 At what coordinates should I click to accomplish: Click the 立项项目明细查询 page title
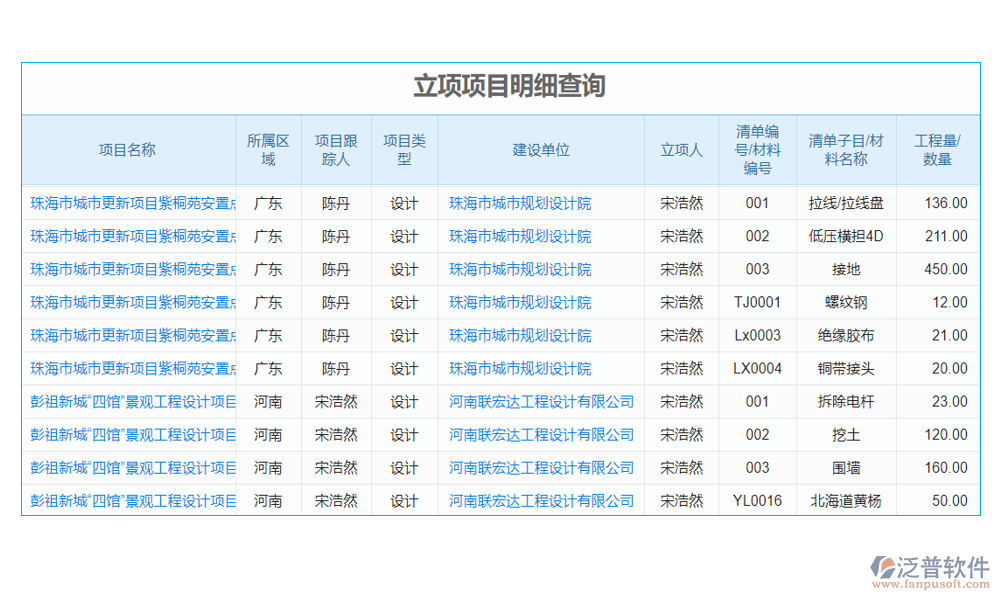pyautogui.click(x=500, y=87)
